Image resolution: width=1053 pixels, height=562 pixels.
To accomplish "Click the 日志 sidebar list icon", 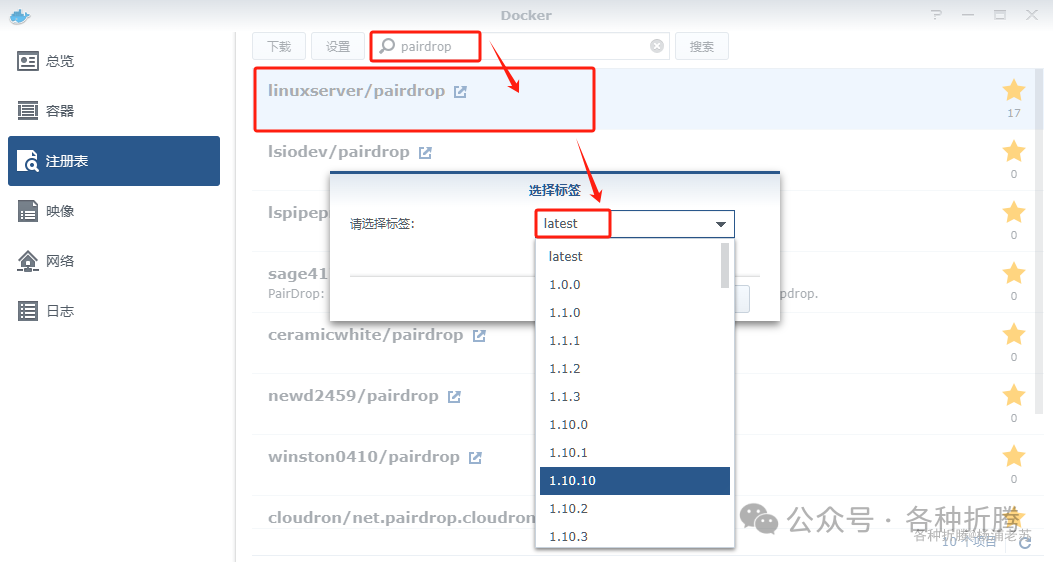I will coord(28,311).
